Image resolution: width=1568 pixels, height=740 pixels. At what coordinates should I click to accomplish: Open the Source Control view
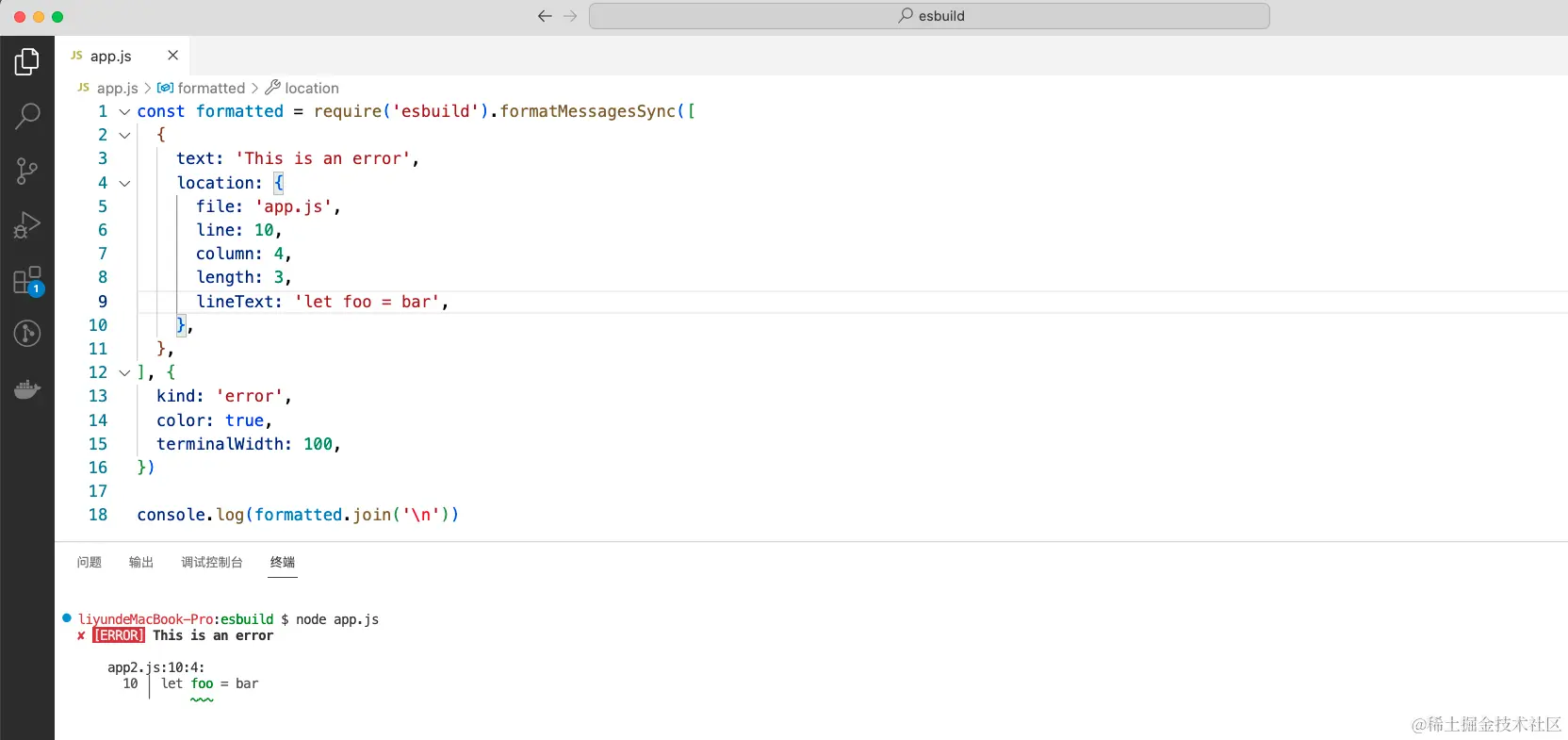(x=27, y=171)
